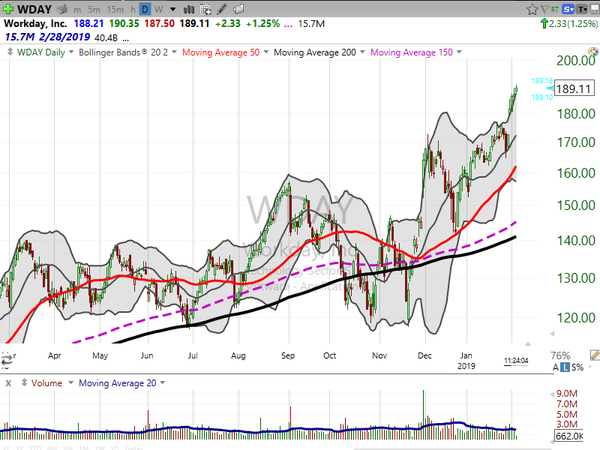Click the 662.0K volume value box
Image resolution: width=600 pixels, height=450 pixels.
[569, 436]
